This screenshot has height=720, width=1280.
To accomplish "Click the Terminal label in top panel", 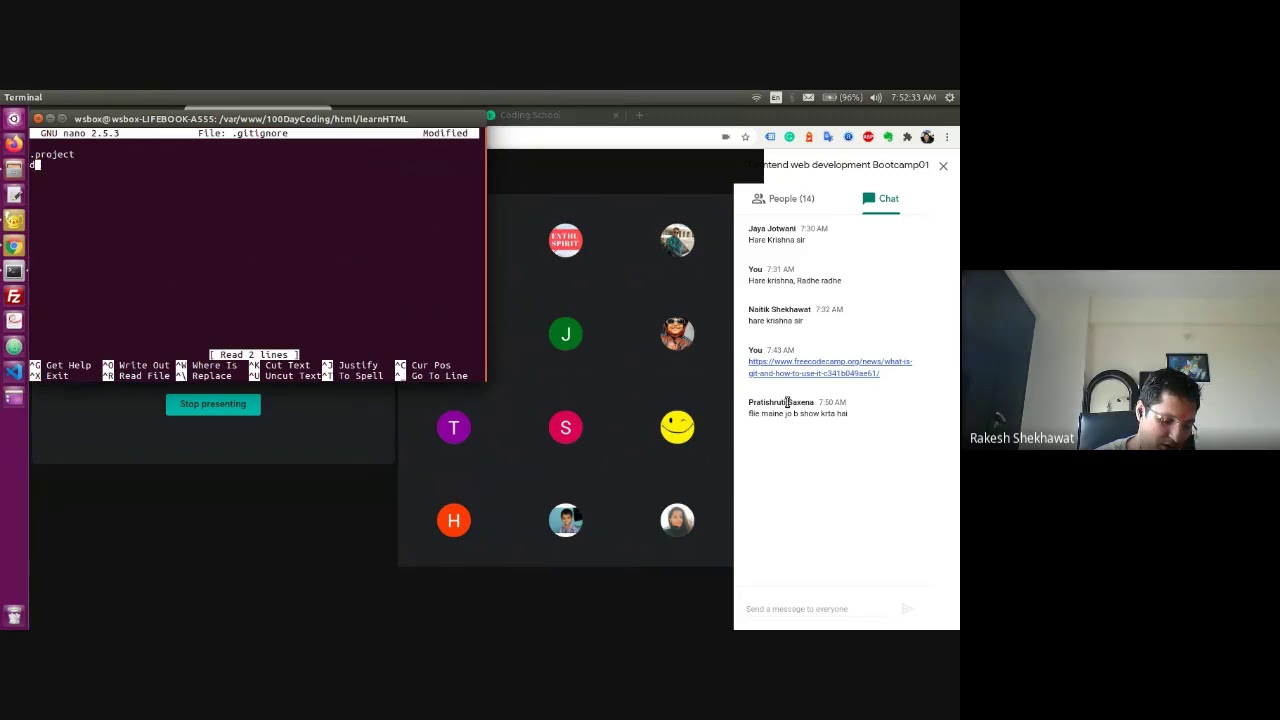I will click(23, 97).
